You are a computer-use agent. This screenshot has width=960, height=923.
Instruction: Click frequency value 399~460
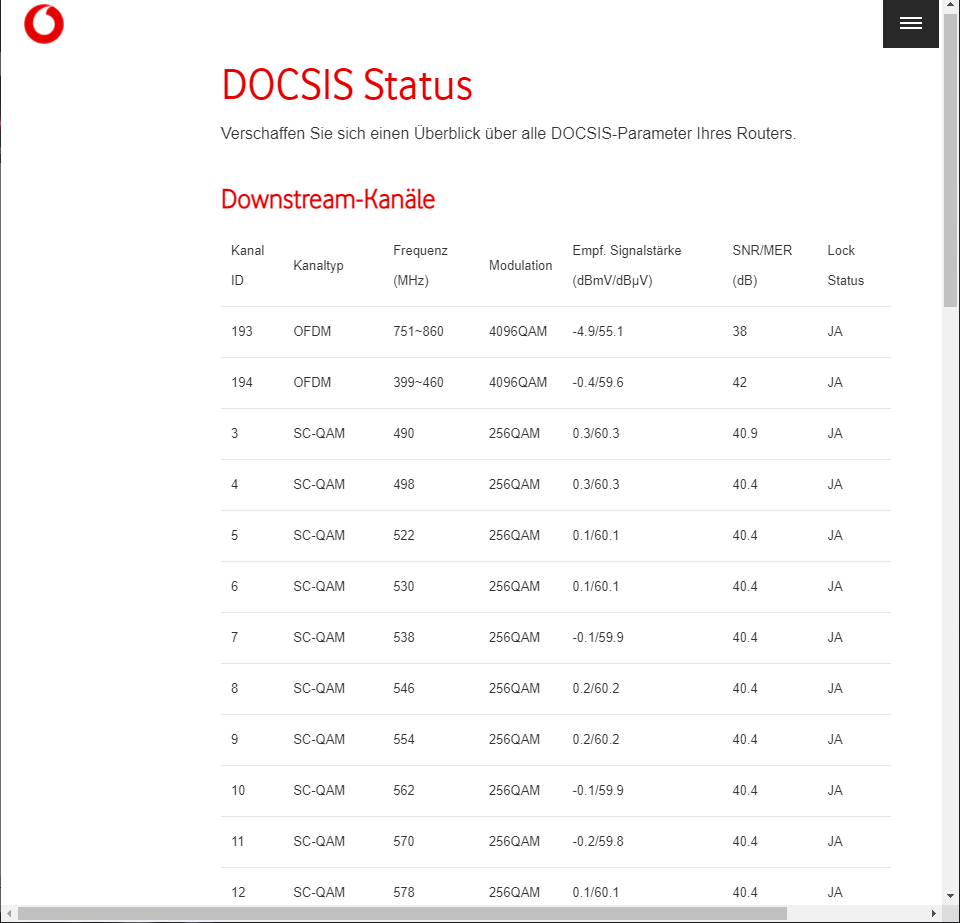click(x=418, y=382)
